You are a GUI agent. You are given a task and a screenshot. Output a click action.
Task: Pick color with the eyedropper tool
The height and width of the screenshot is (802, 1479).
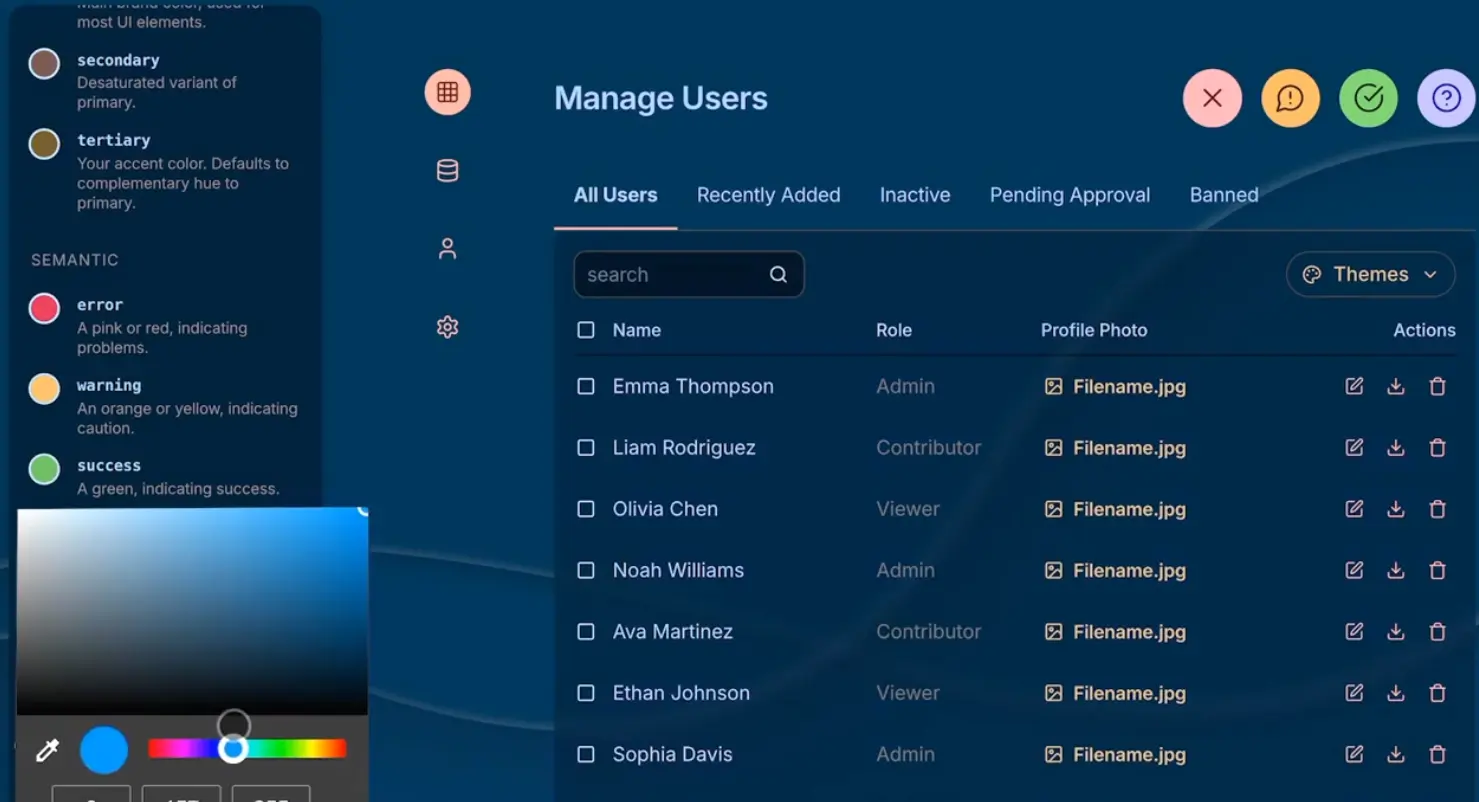coord(47,751)
